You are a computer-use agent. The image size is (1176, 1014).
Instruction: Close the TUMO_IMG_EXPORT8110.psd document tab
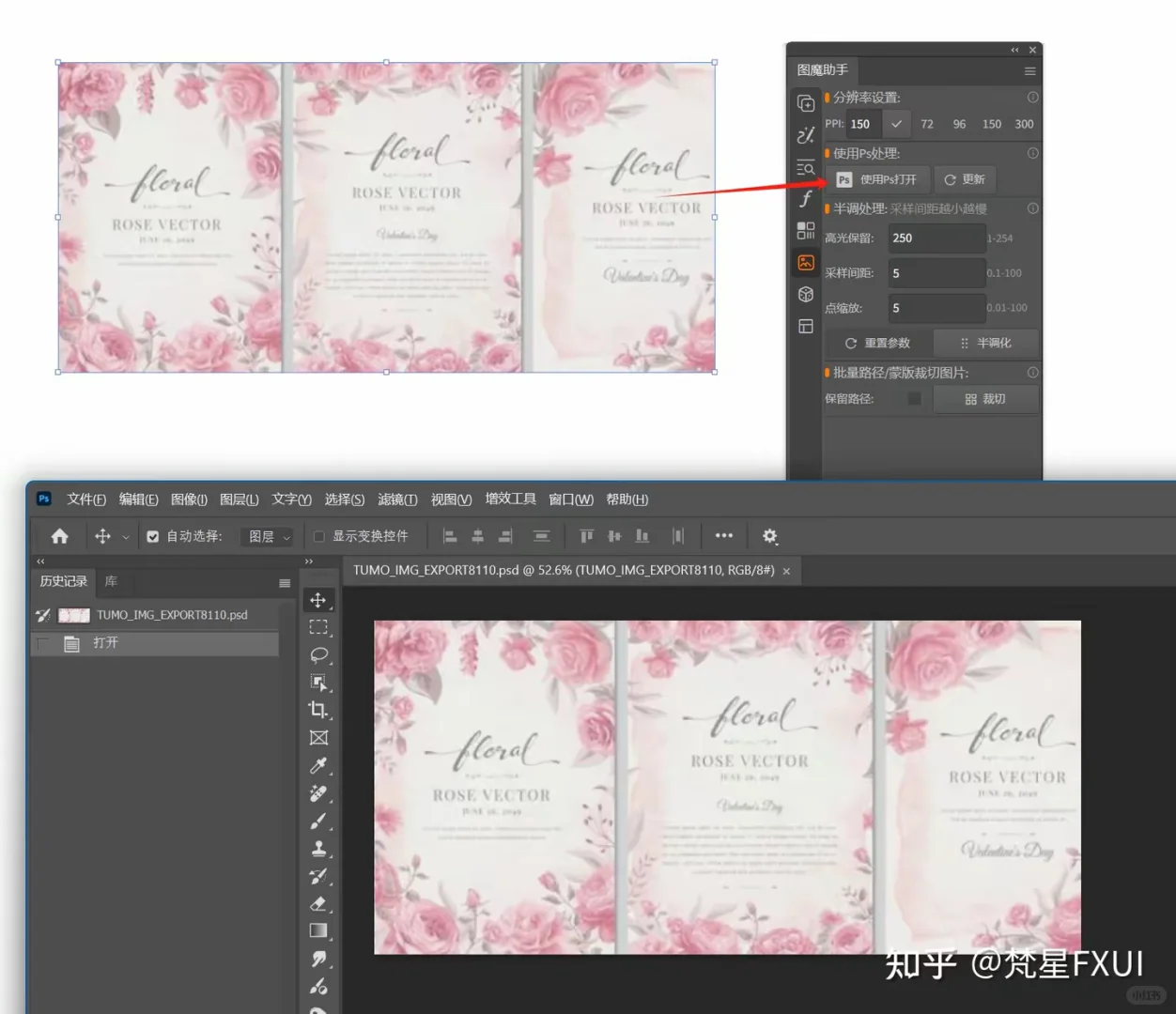tap(786, 571)
